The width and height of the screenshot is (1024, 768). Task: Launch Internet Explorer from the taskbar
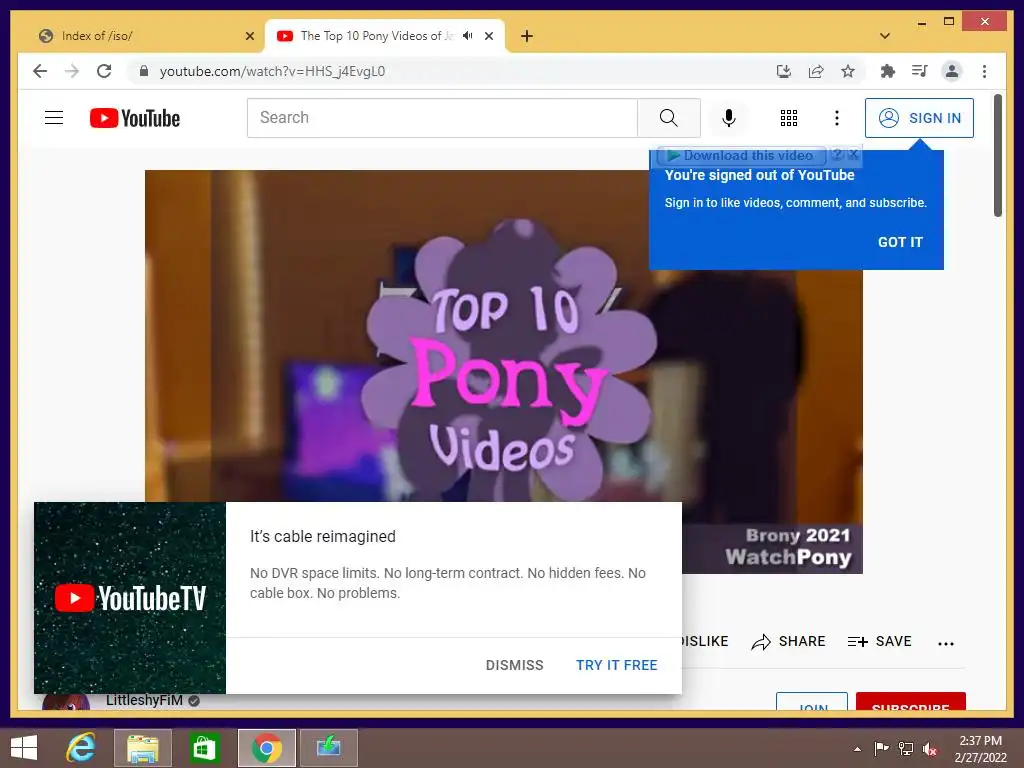tap(81, 748)
